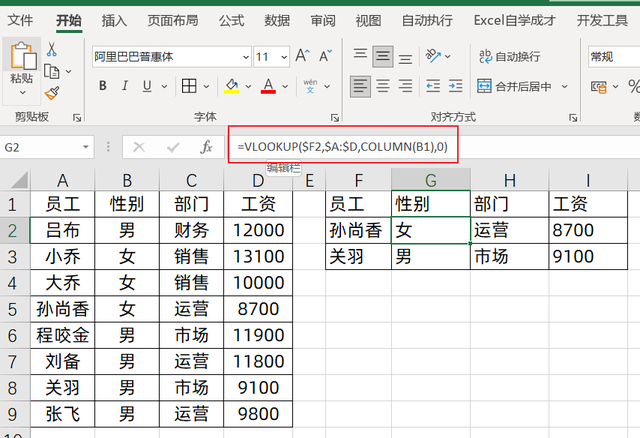This screenshot has width=640, height=438.
Task: Select row 5 header
Action: (x=14, y=309)
